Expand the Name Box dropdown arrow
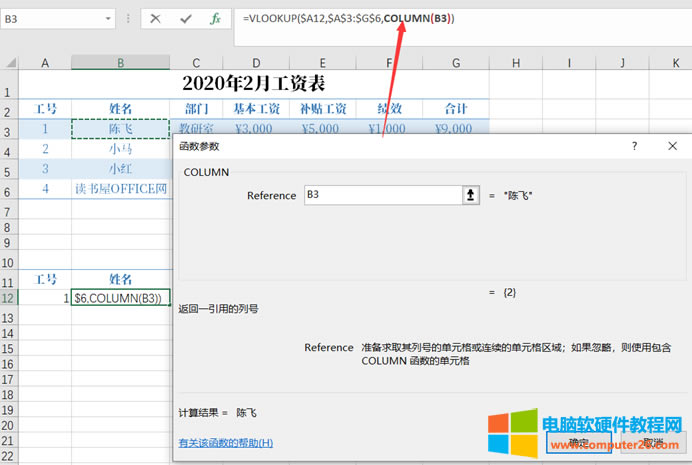 108,19
